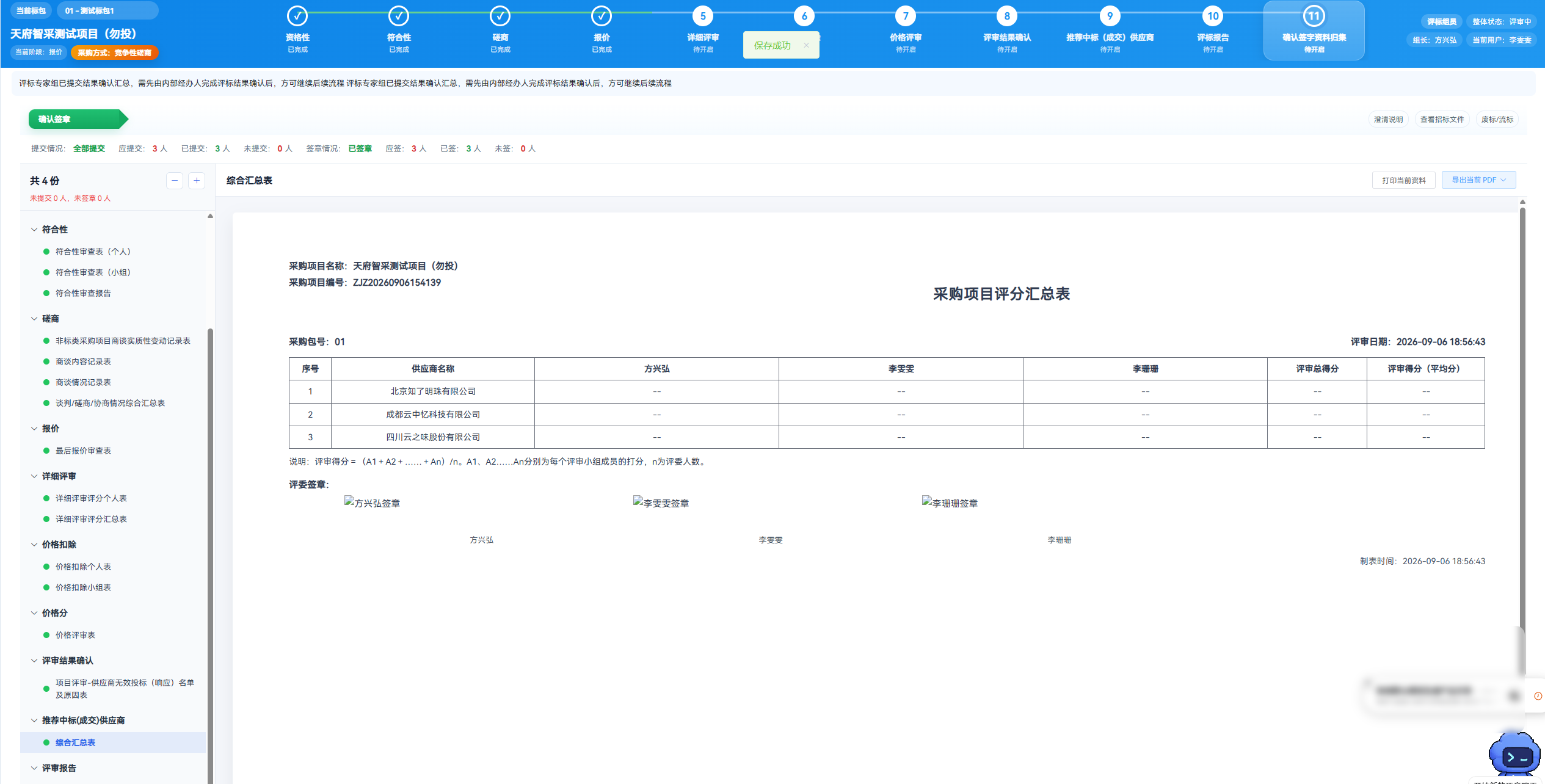
Task: Open step 7 价格评审 circle
Action: point(906,16)
